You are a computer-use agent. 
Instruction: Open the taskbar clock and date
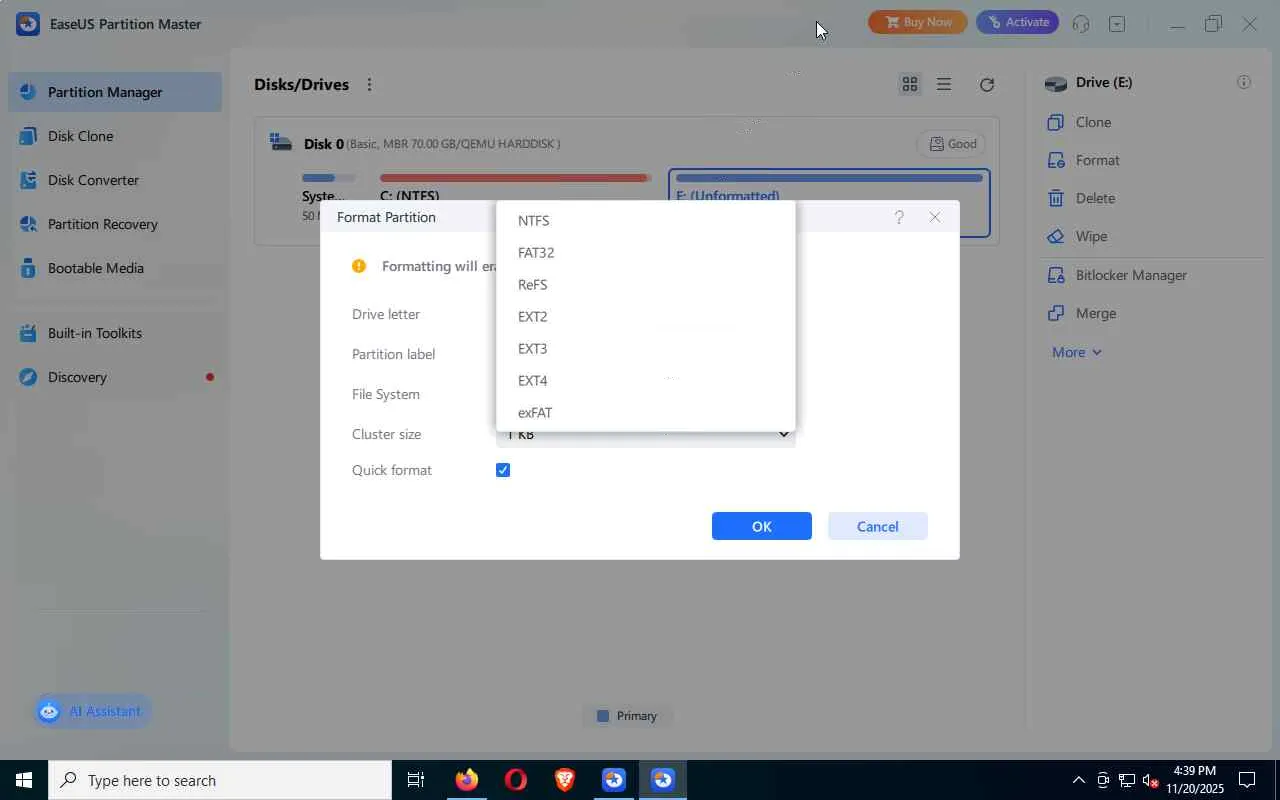[x=1193, y=780]
